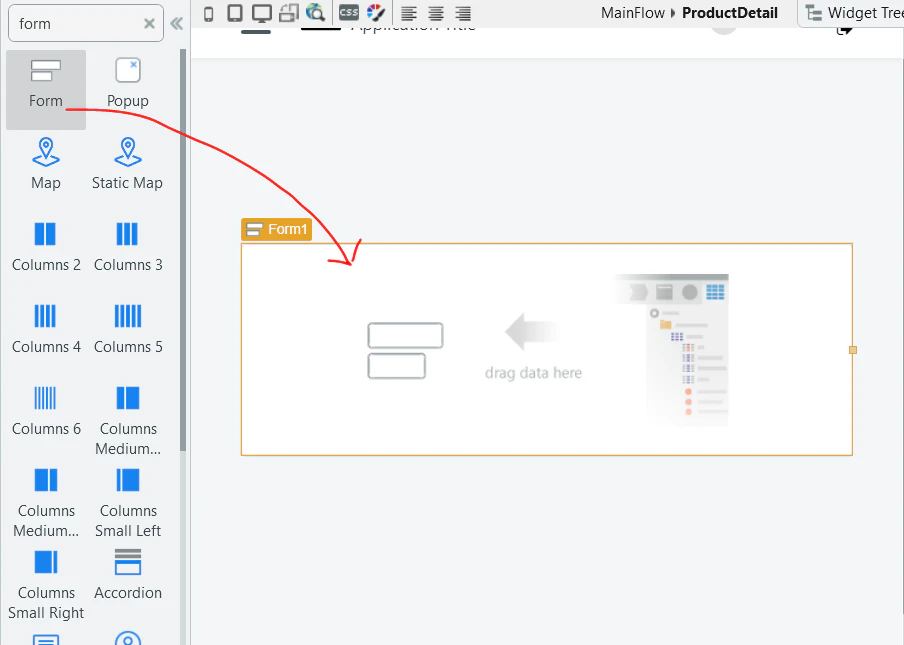Choose the Accordion widget
The height and width of the screenshot is (645, 904).
(127, 574)
